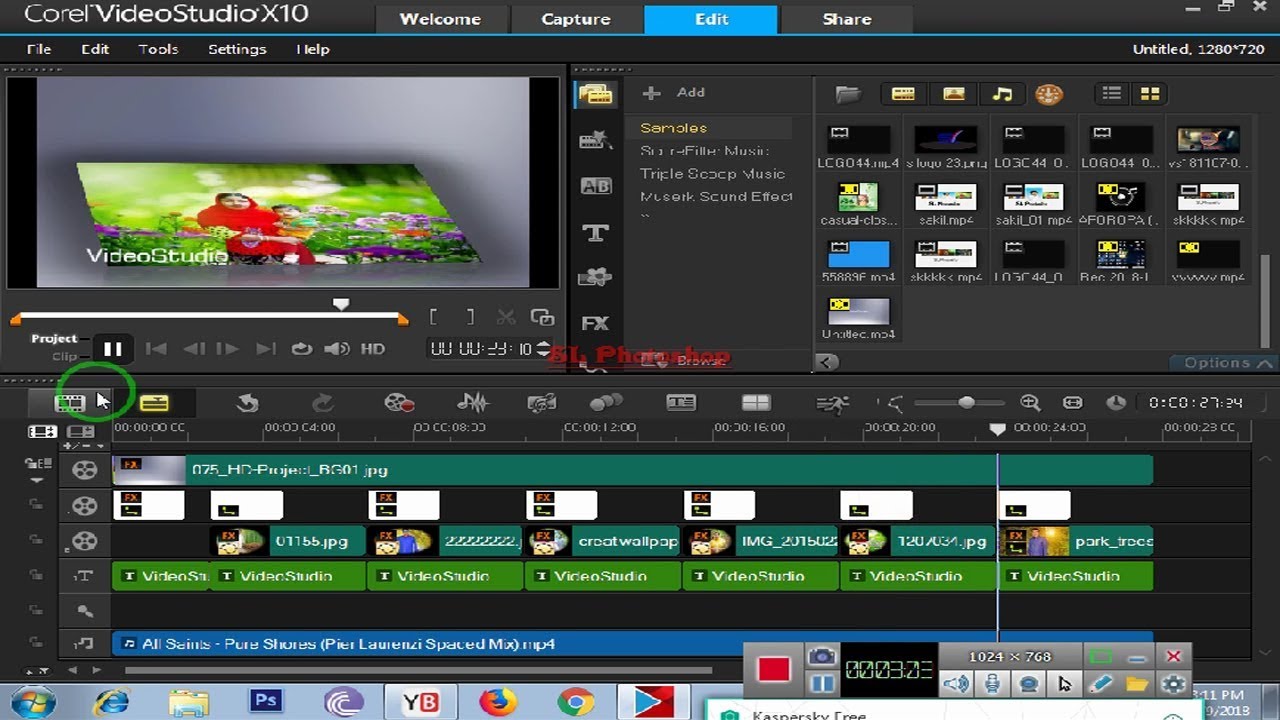Open the Settings menu
1280x720 pixels.
(x=237, y=49)
